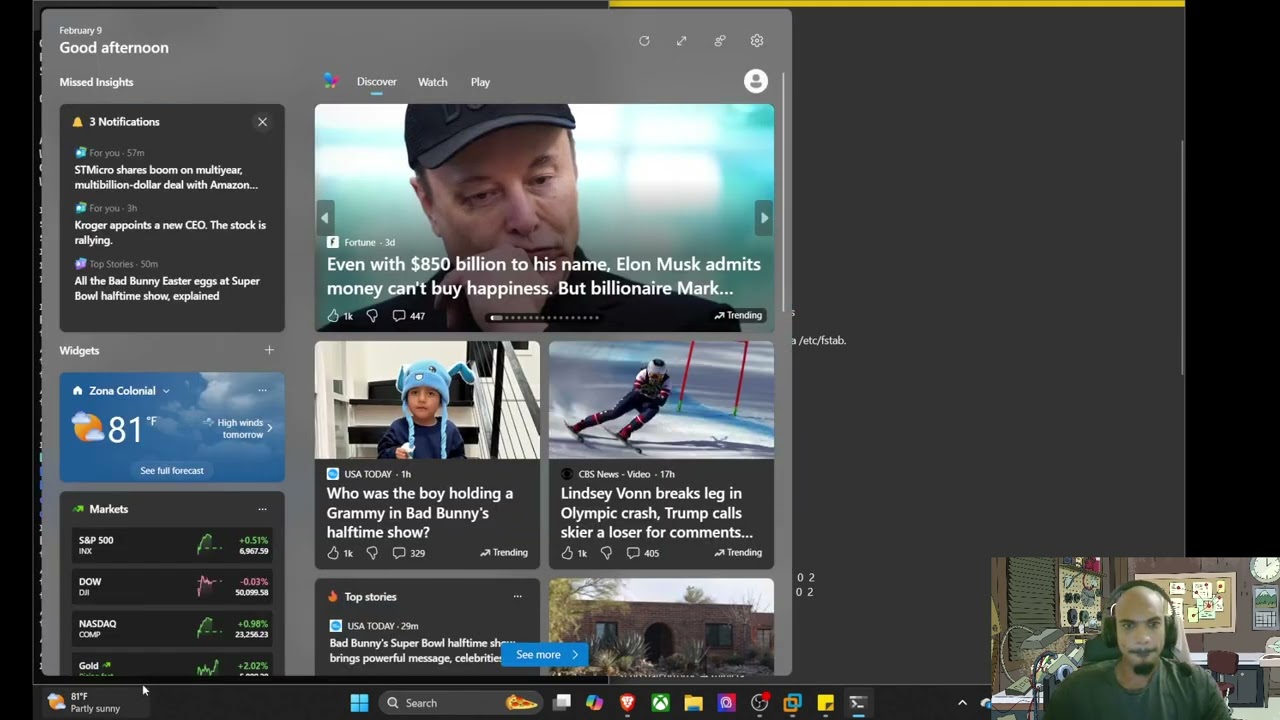The height and width of the screenshot is (720, 1280).
Task: Open the desert house photo thumbnail
Action: point(661,627)
